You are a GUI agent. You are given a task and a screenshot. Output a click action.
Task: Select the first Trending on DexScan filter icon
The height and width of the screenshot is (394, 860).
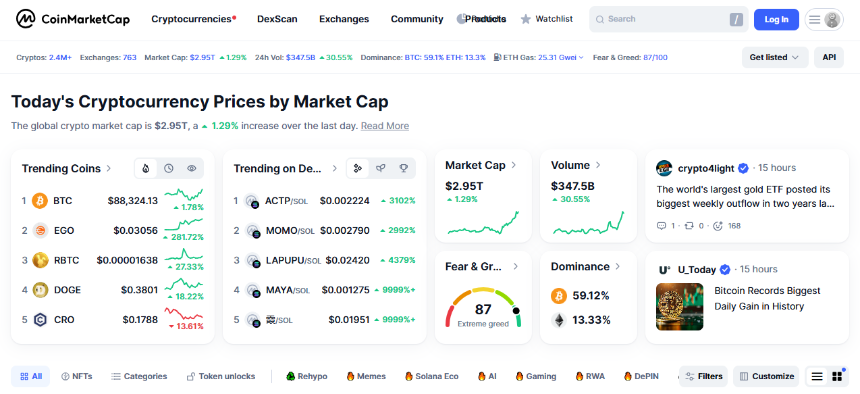358,168
